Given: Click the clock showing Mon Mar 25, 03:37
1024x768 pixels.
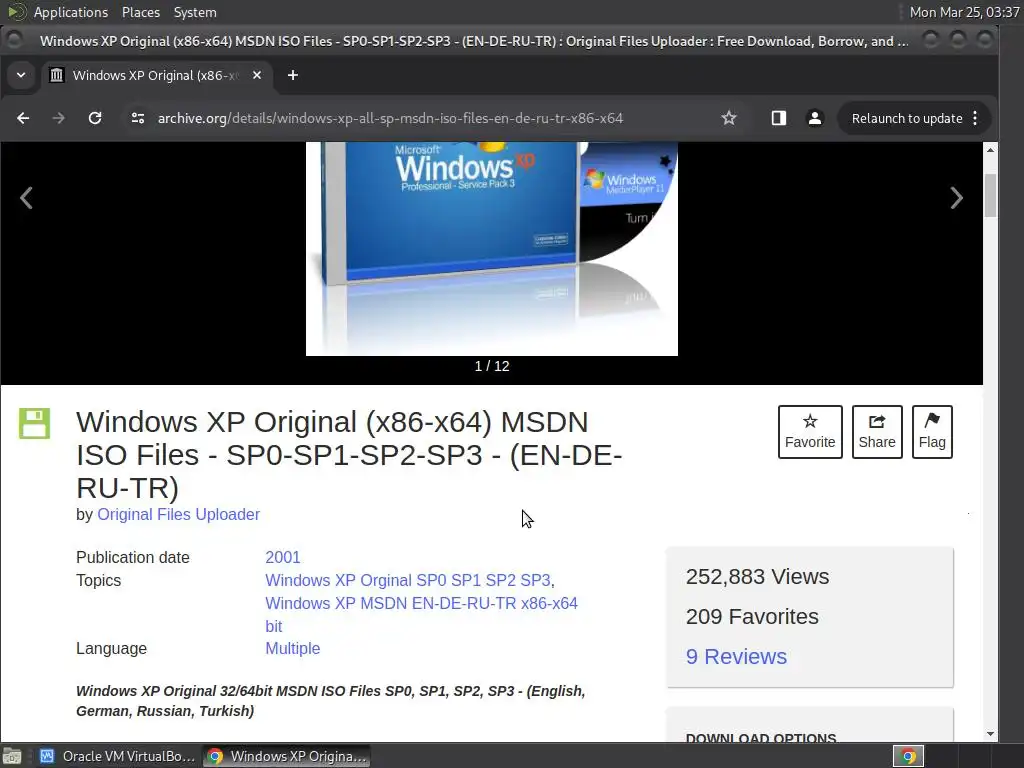Looking at the screenshot, I should click(965, 12).
